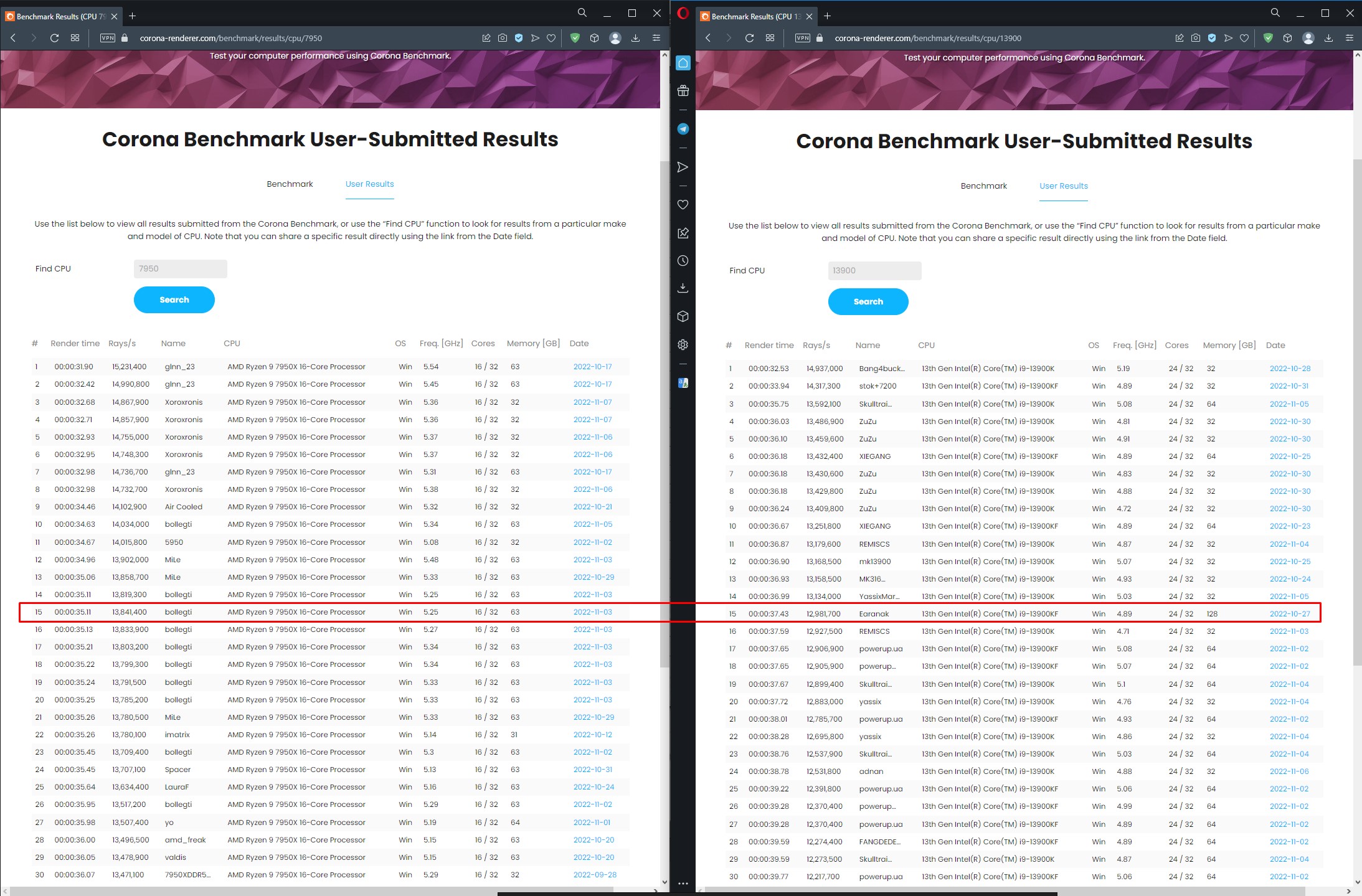Screen dimensions: 1362x896
Task: Switch to Benchmark tab on right page
Action: (984, 186)
